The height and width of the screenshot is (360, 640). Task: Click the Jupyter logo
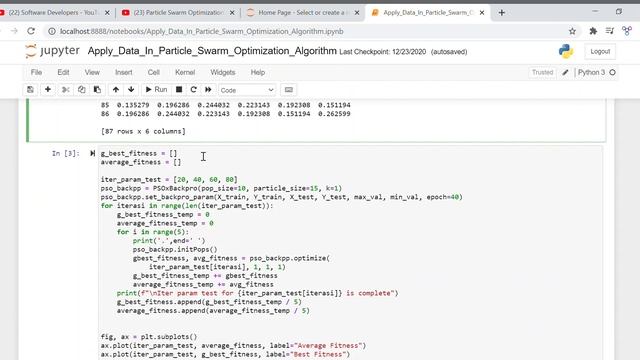pos(52,51)
